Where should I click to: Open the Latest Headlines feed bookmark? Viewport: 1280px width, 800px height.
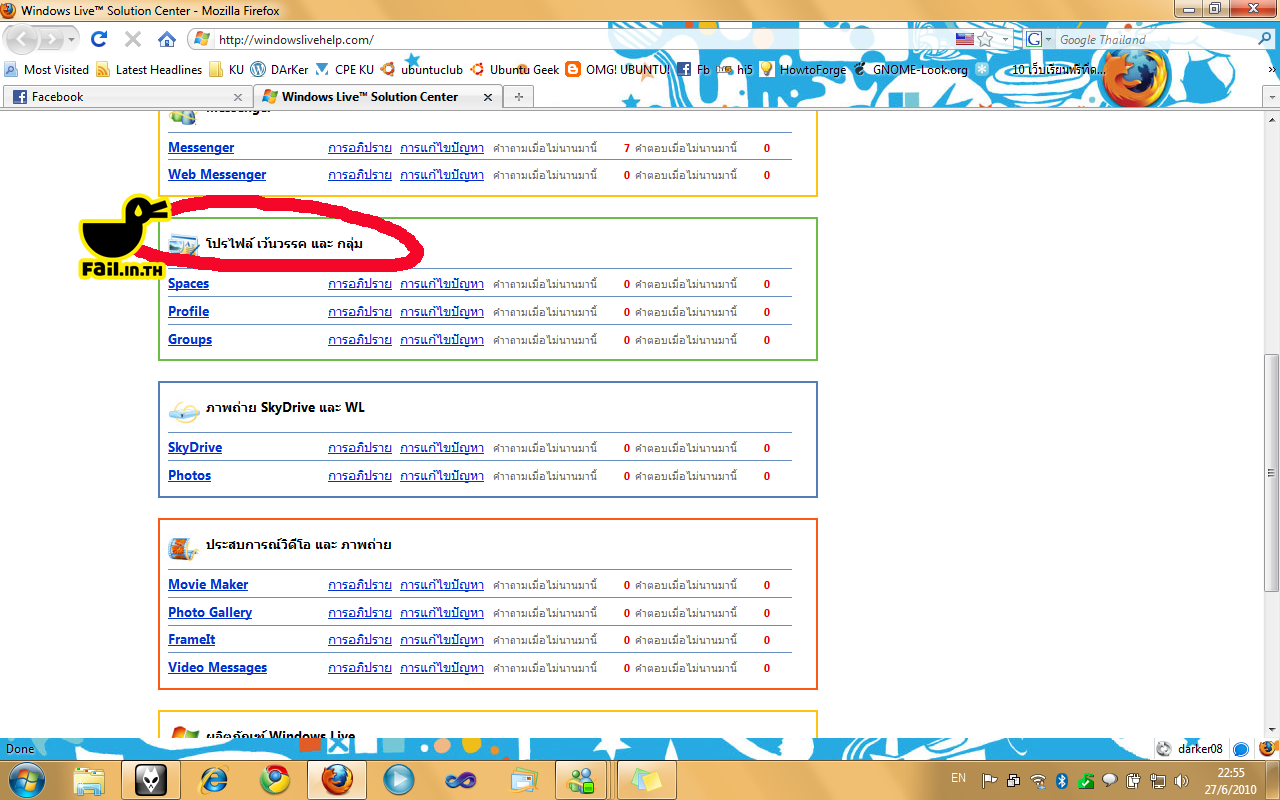pos(149,70)
